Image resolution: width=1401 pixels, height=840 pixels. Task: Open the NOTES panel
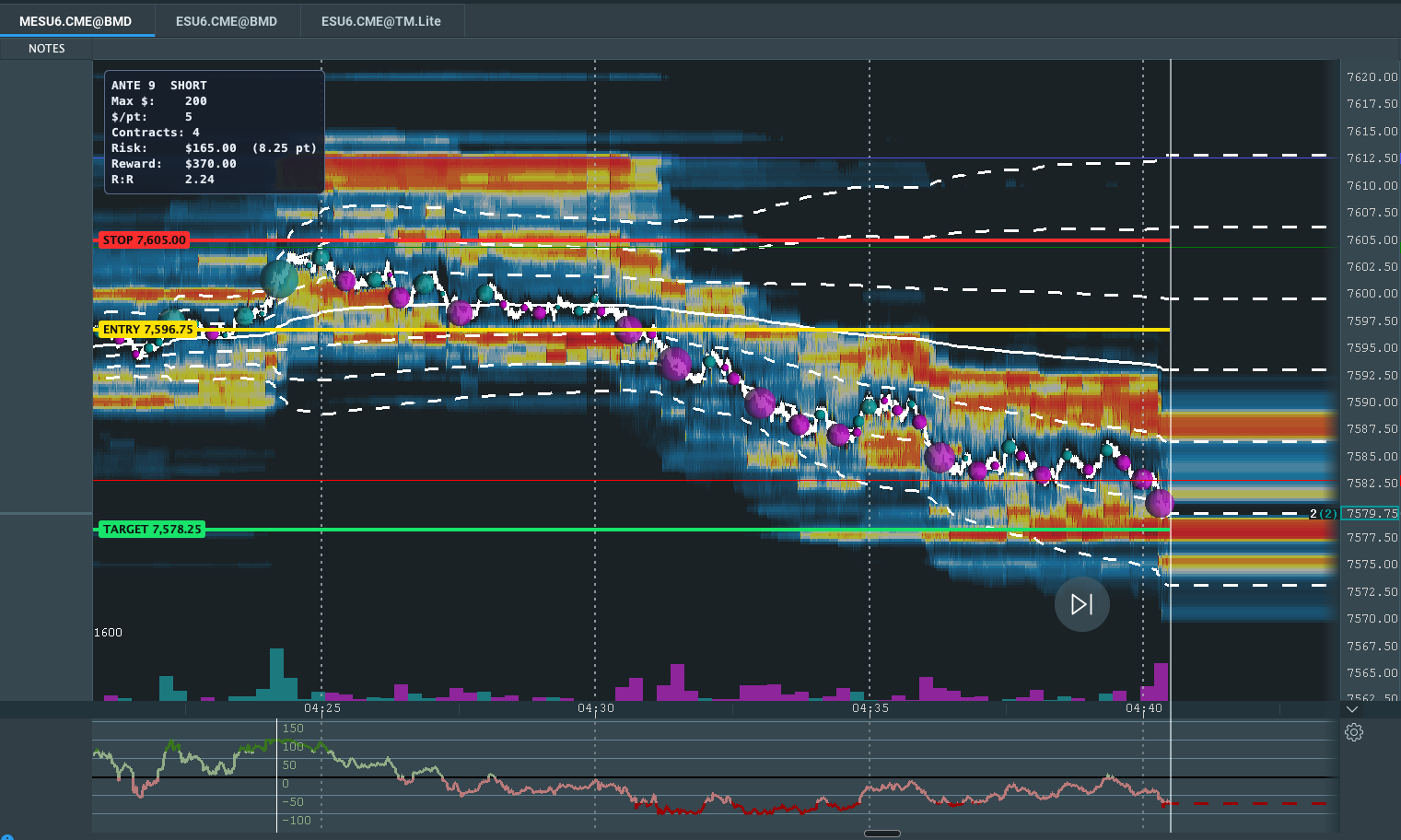[46, 49]
